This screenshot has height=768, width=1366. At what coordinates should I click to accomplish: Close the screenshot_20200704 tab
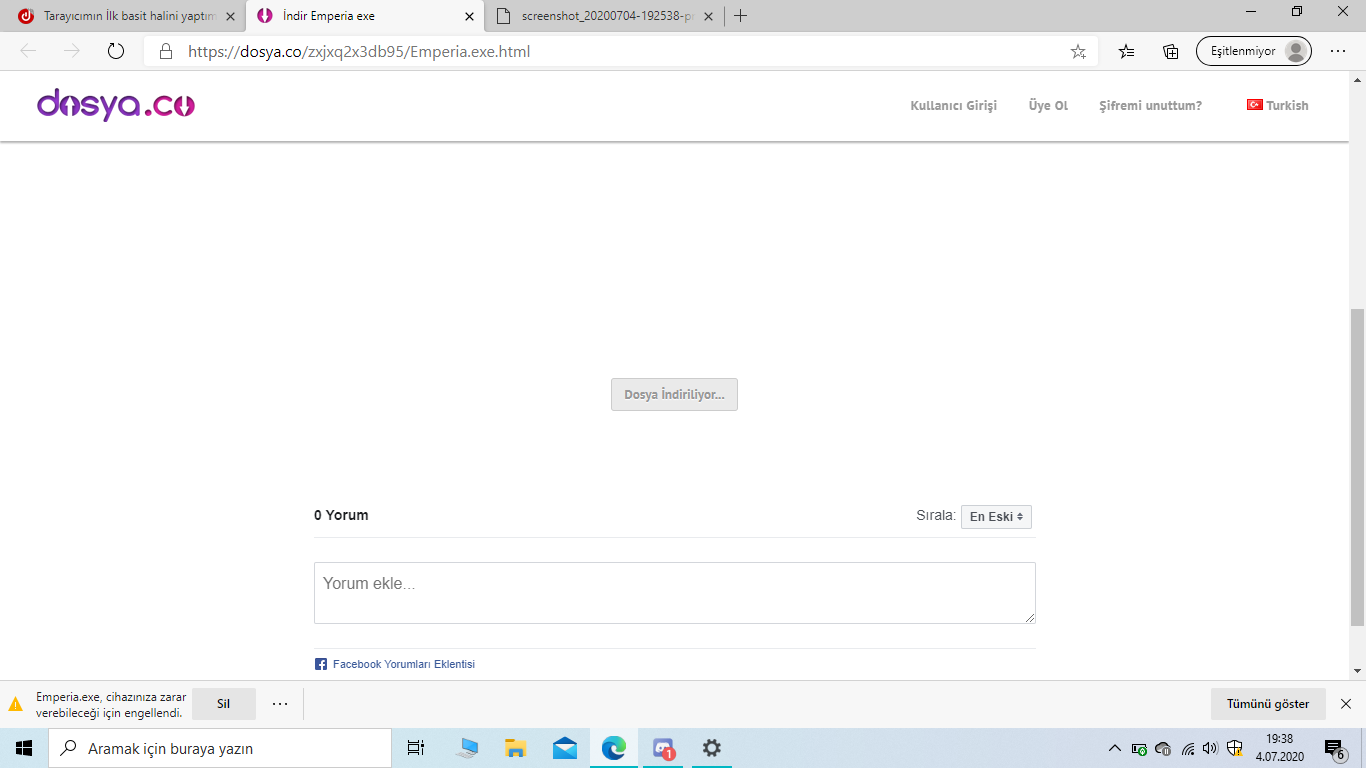click(709, 16)
